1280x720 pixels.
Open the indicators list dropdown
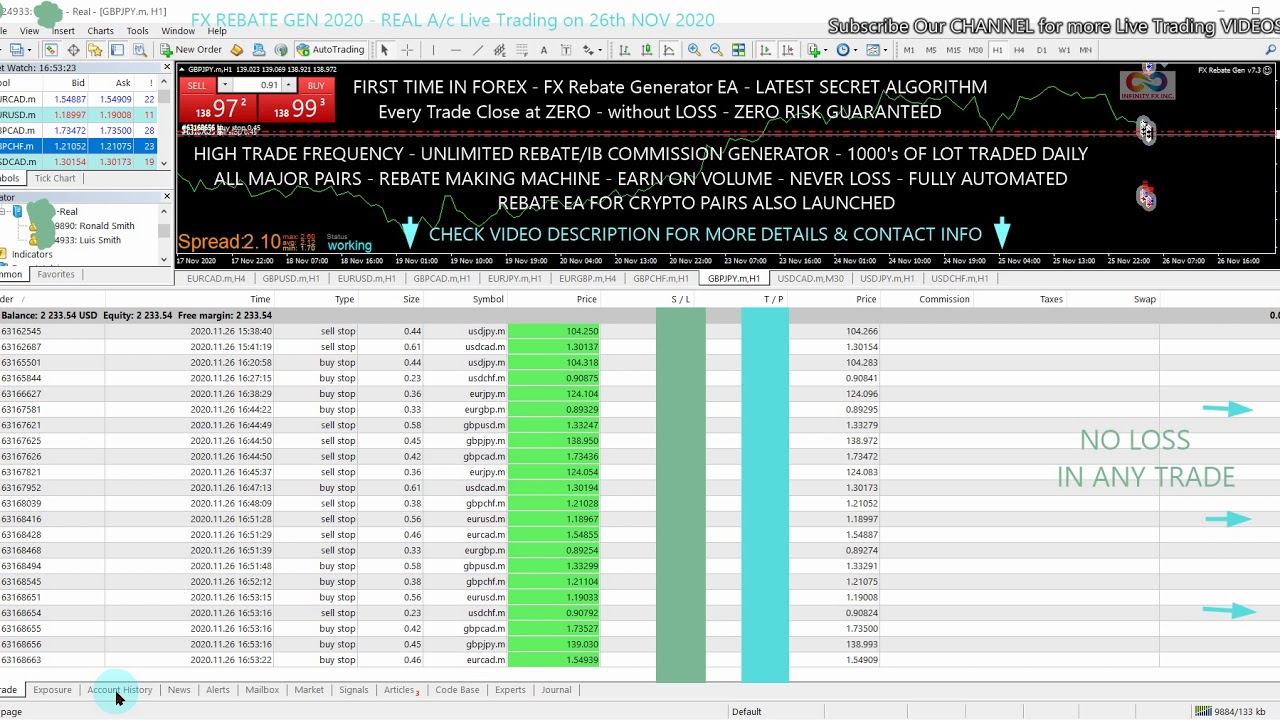click(x=826, y=50)
